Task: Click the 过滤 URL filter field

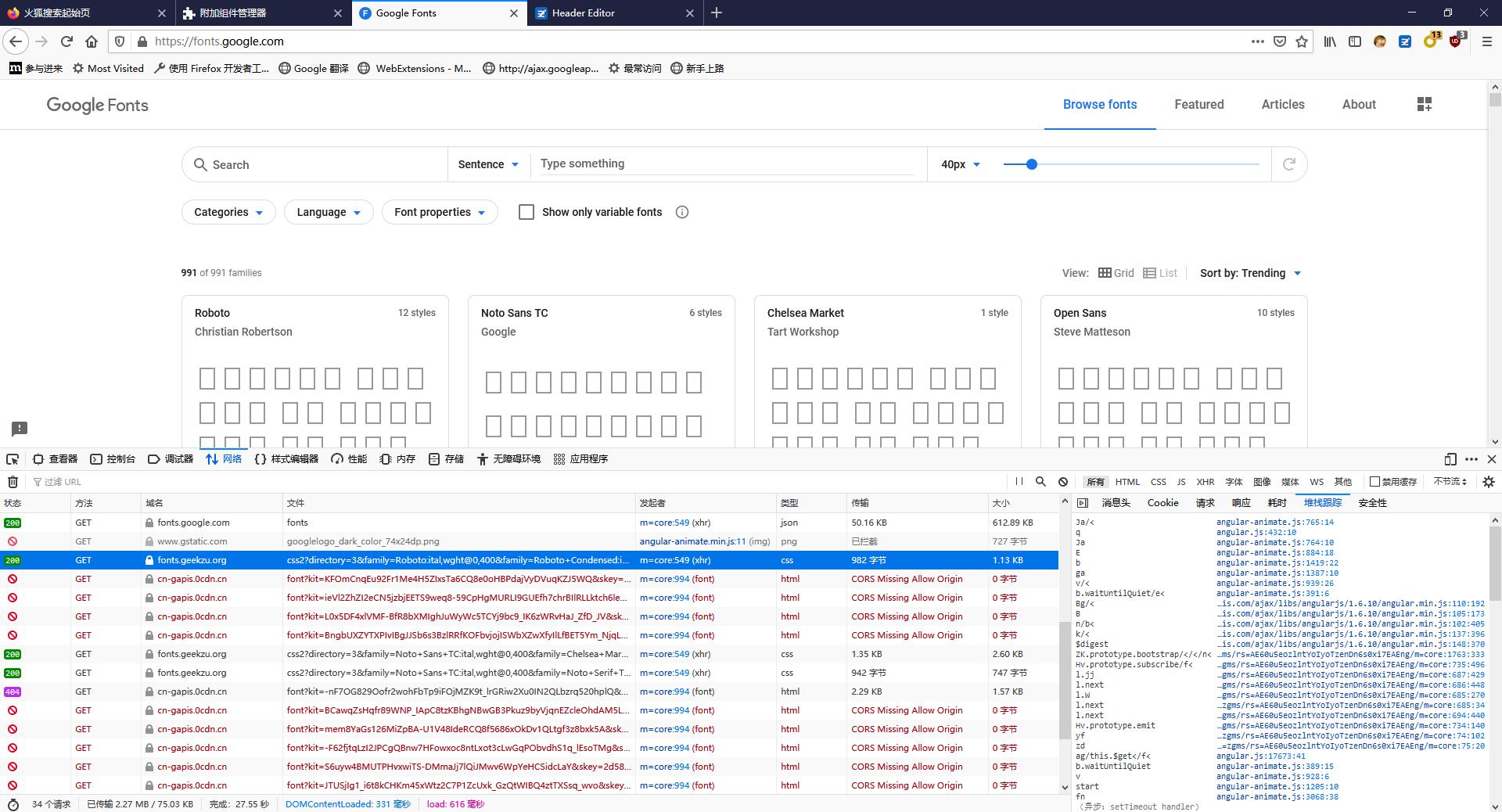Action: 516,482
